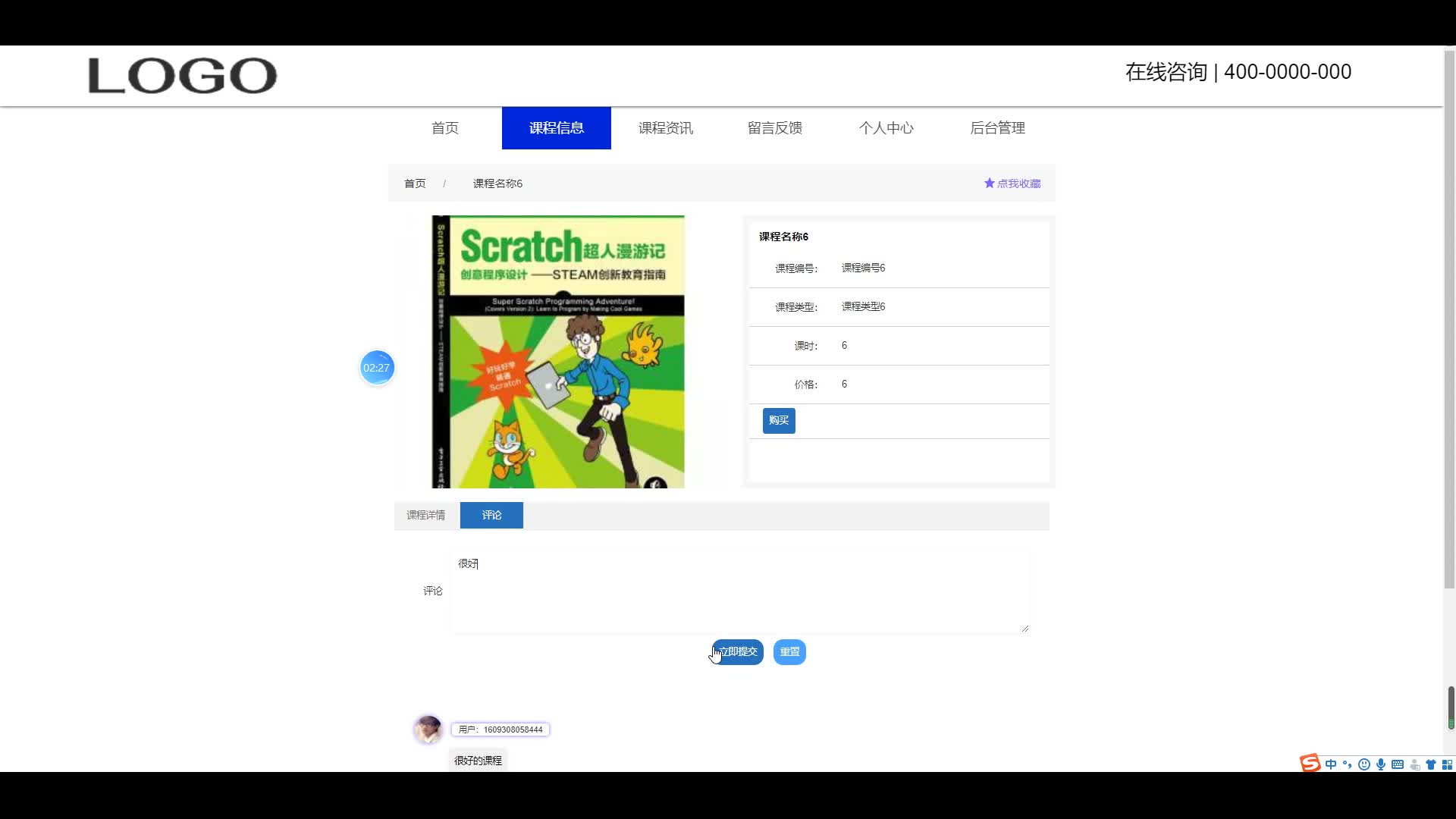Click the 用户: 1609308058444 username tag
This screenshot has height=819, width=1456.
pos(500,730)
